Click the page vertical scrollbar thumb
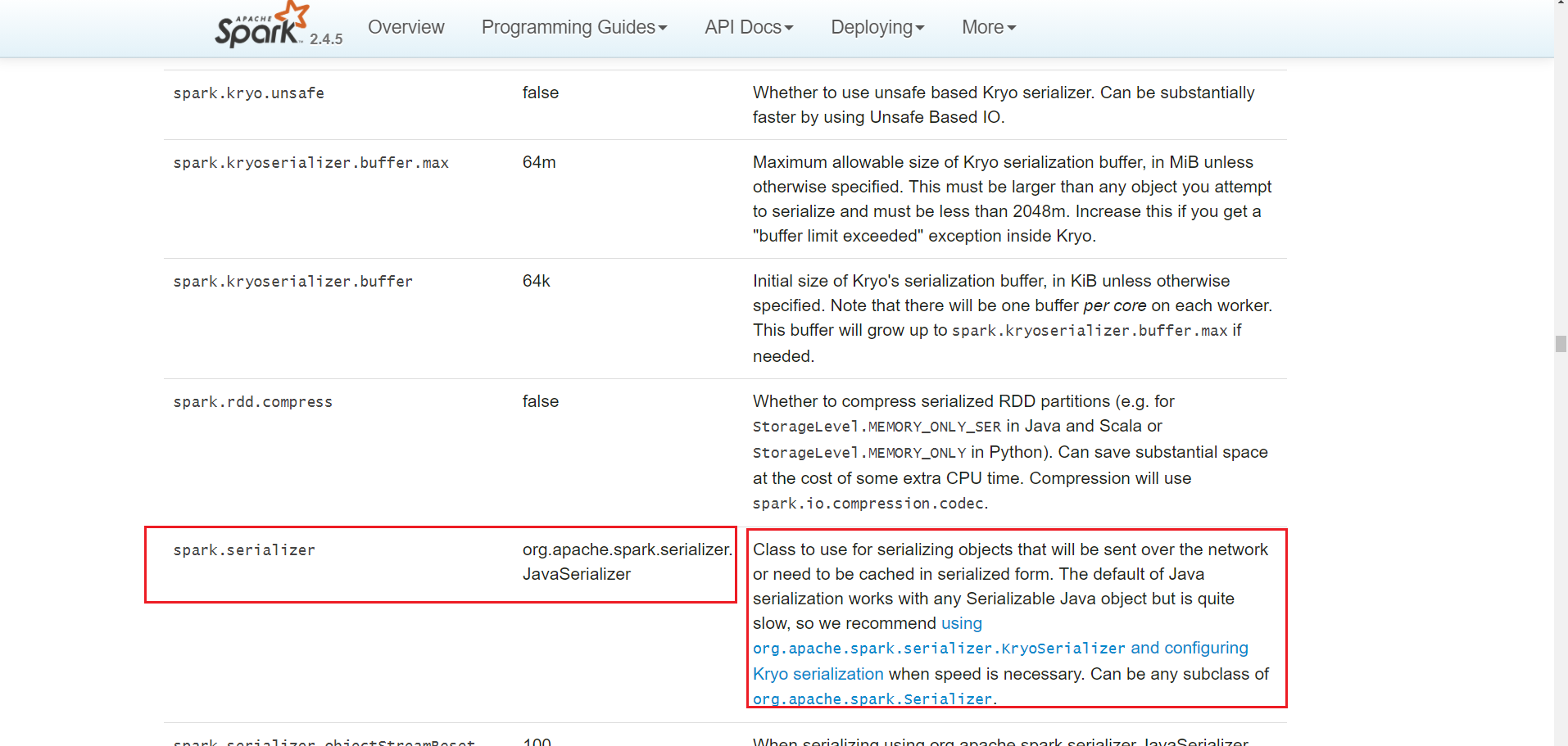Screen dimensions: 1568x746 1561,344
